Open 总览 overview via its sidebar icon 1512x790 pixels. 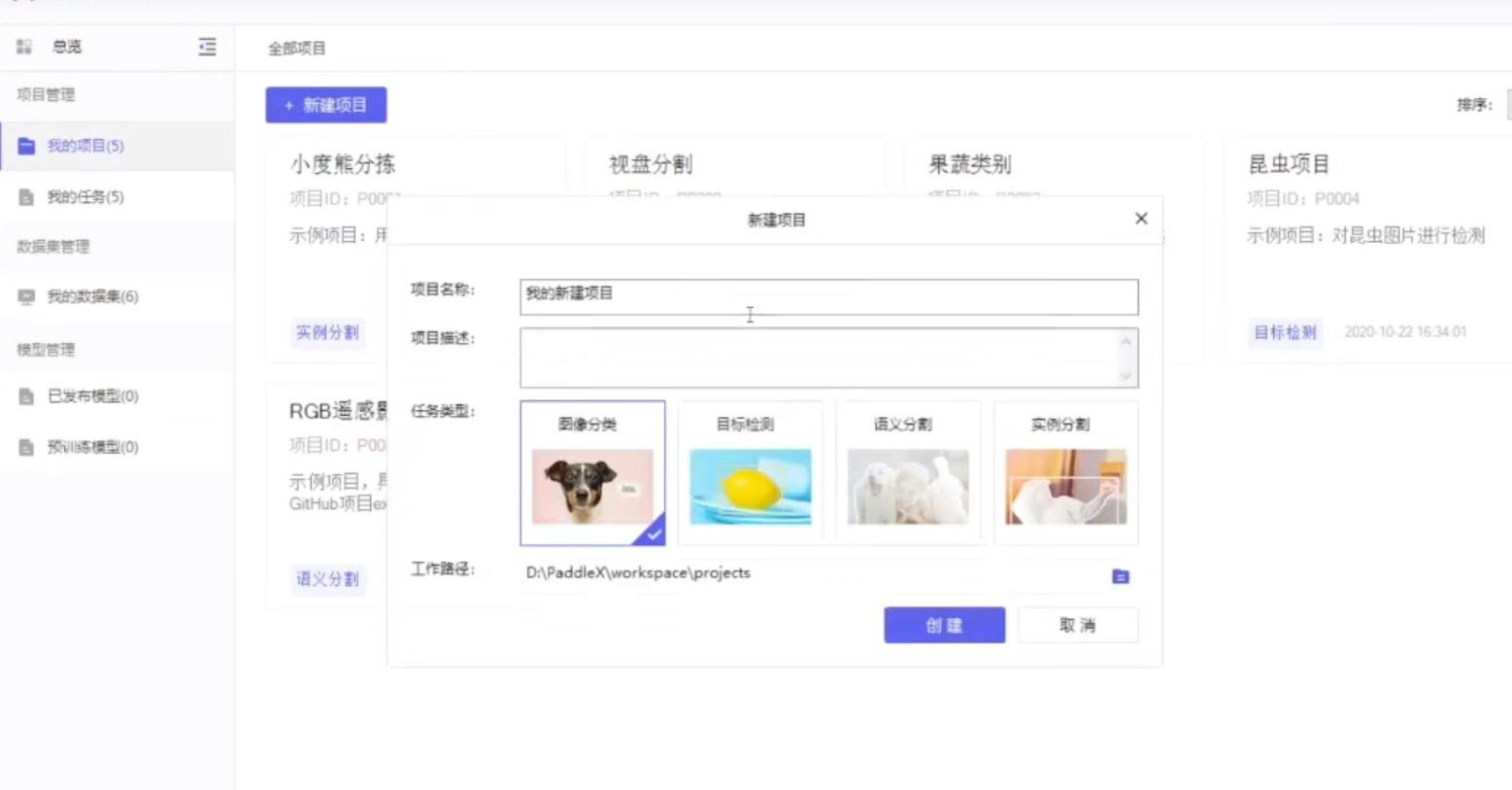coord(23,46)
